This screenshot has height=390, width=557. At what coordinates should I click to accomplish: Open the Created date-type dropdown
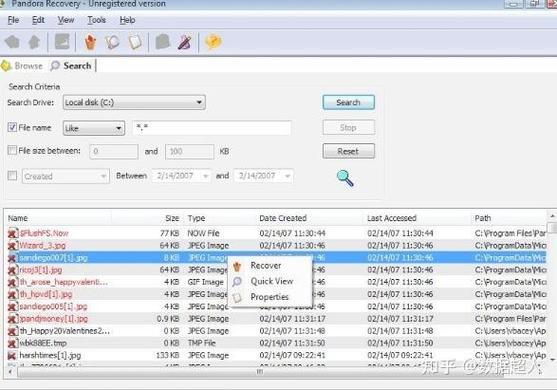(65, 176)
